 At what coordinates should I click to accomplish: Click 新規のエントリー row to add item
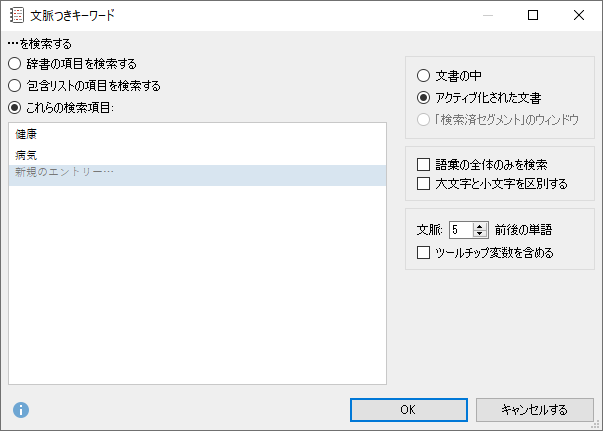[x=197, y=175]
